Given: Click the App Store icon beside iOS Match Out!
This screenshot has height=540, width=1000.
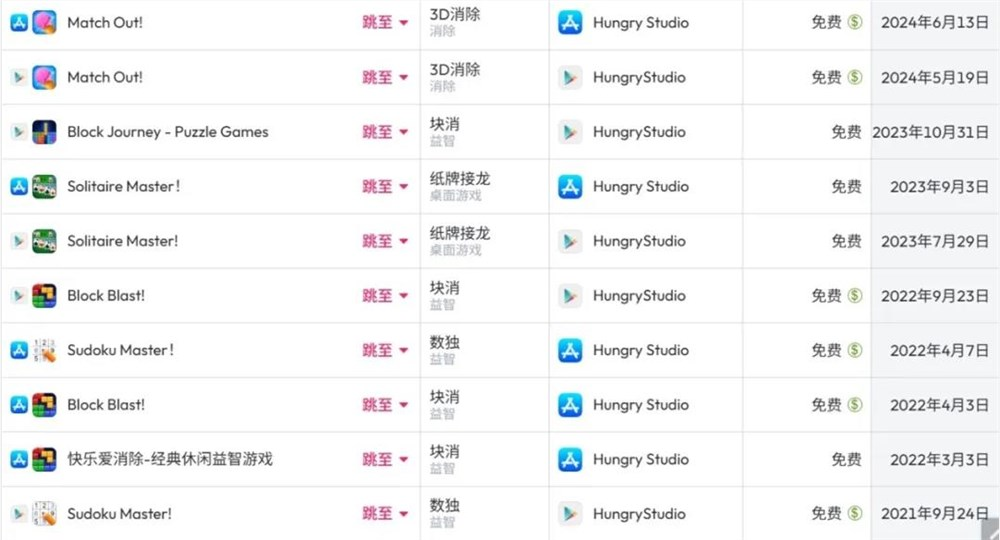Looking at the screenshot, I should point(19,23).
